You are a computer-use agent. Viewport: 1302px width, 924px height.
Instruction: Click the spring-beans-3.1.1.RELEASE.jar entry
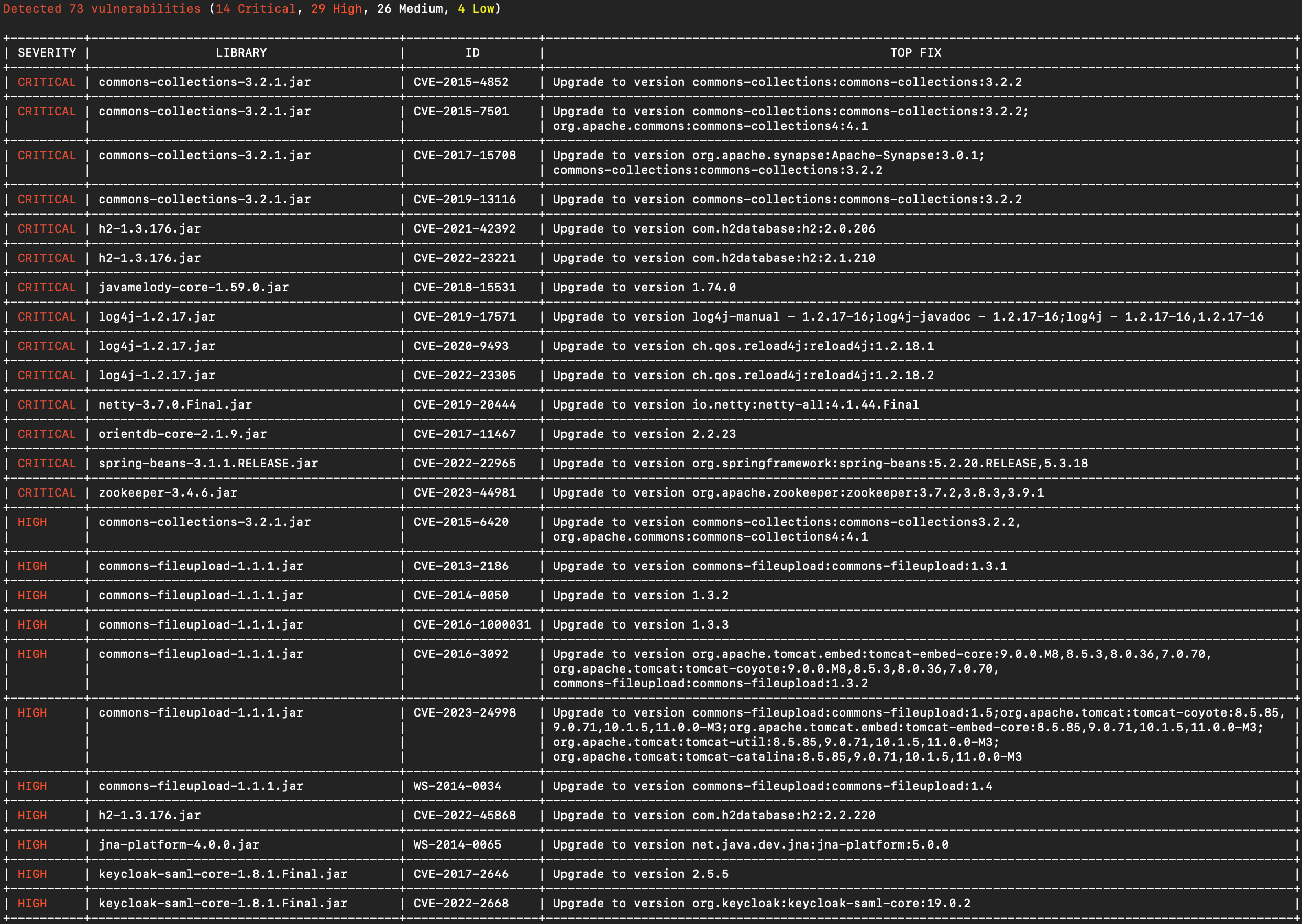click(207, 463)
